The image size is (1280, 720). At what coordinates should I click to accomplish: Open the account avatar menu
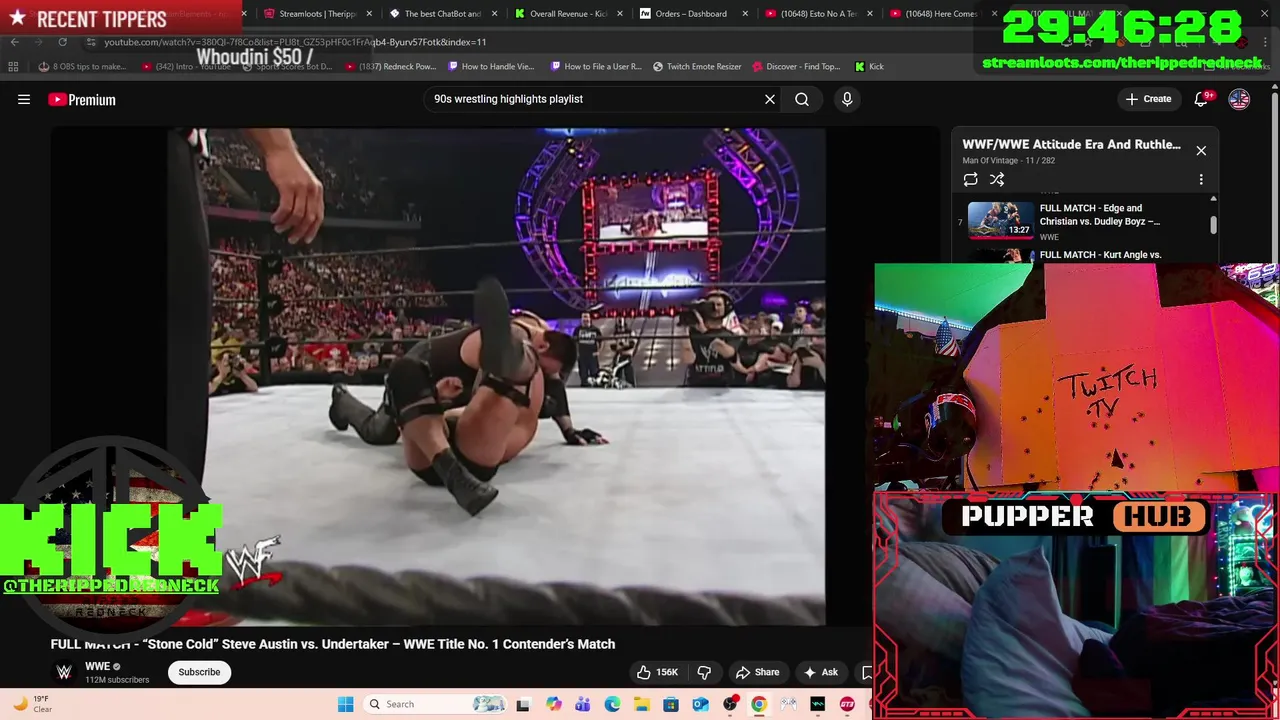[x=1239, y=99]
